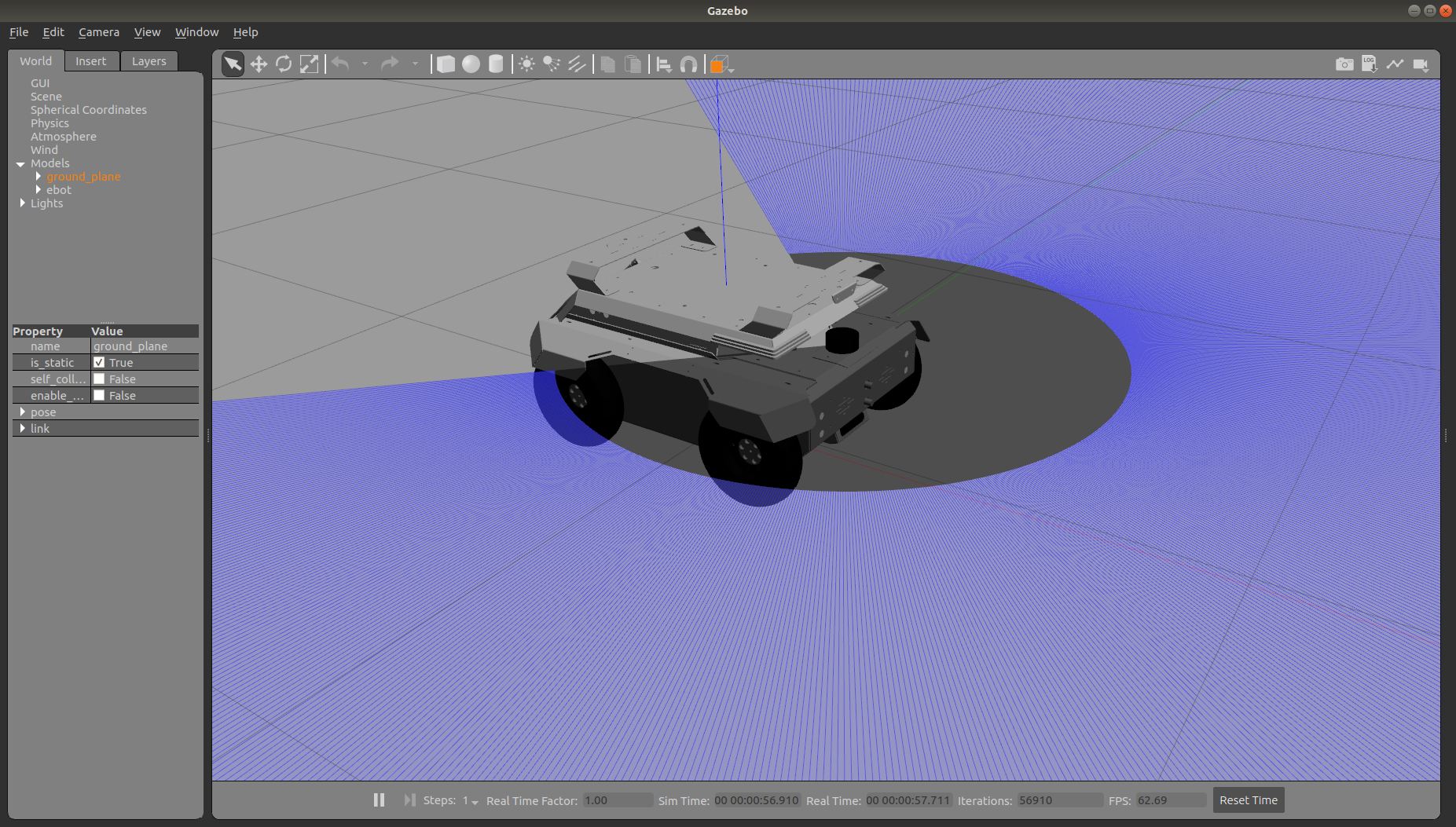
Task: Collapse the Models tree node
Action: pyautogui.click(x=21, y=163)
